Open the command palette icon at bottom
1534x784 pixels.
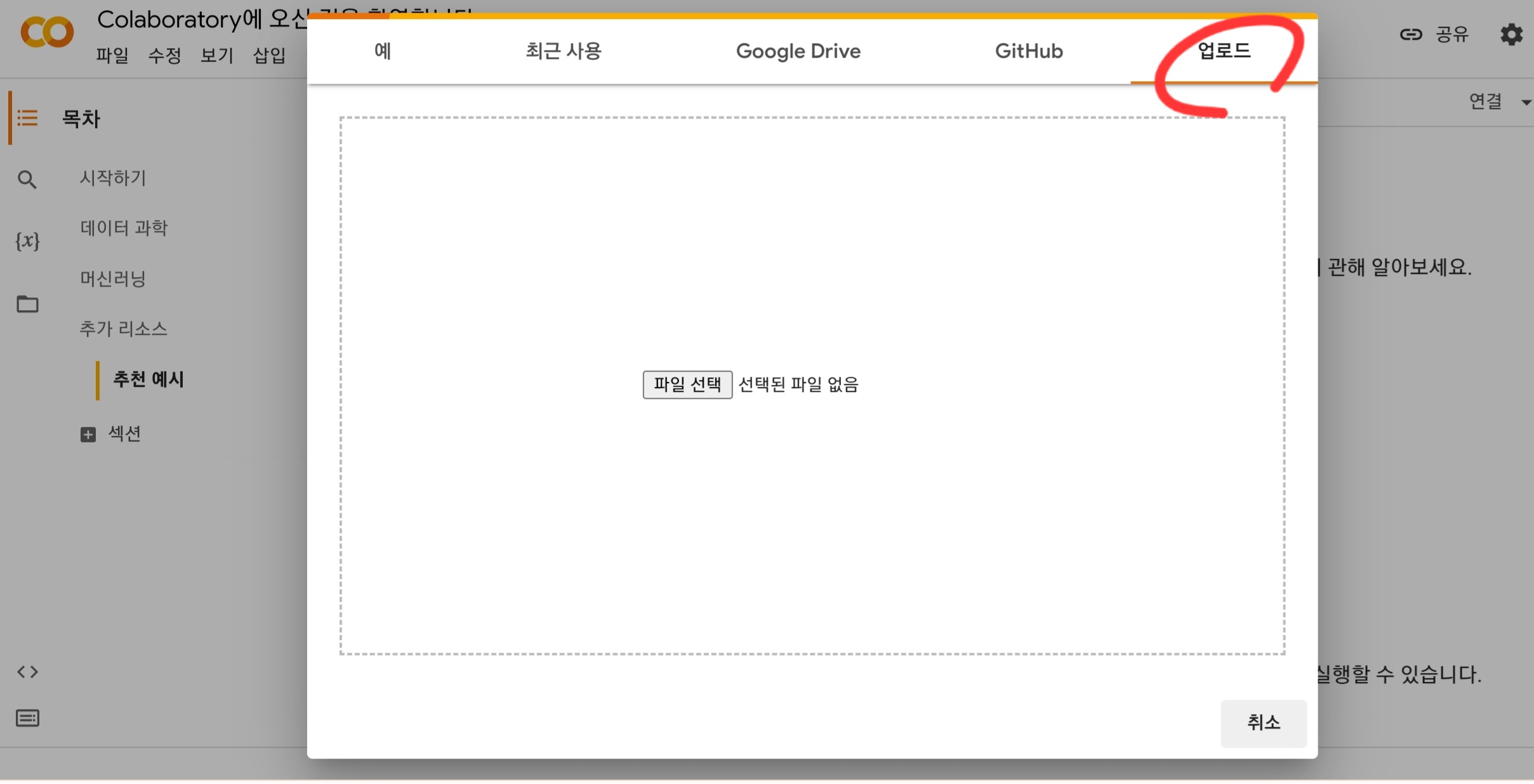tap(27, 718)
